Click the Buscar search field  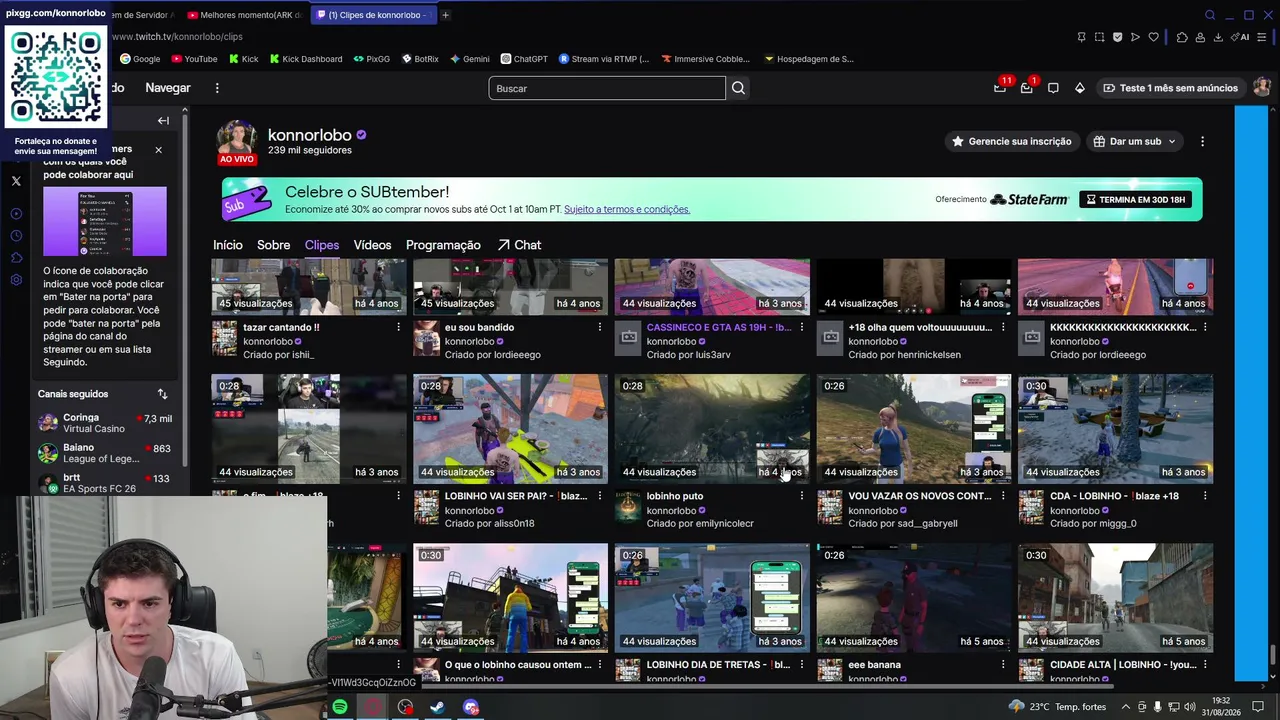(x=607, y=88)
